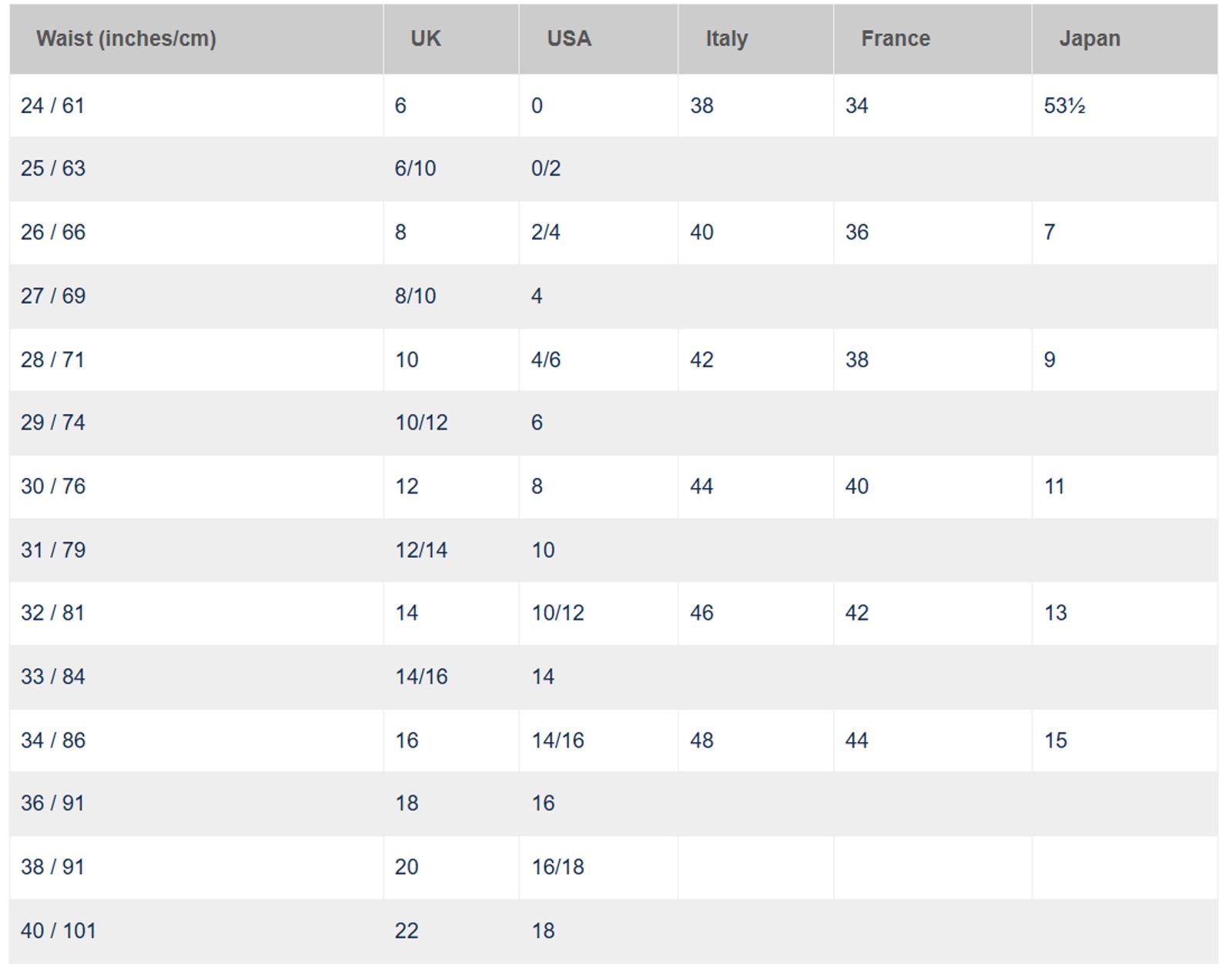Click the Japan column header

coord(1090,39)
